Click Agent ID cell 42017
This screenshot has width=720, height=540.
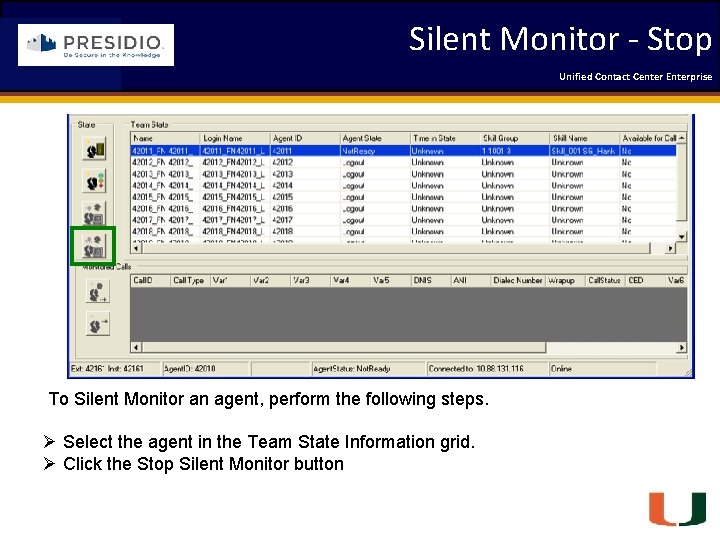click(305, 220)
